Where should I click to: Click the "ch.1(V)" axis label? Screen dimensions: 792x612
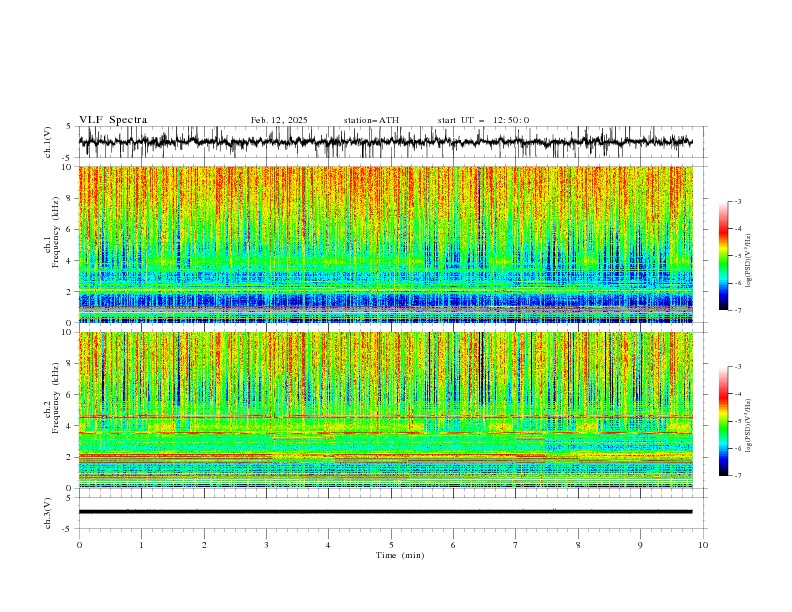coord(48,142)
